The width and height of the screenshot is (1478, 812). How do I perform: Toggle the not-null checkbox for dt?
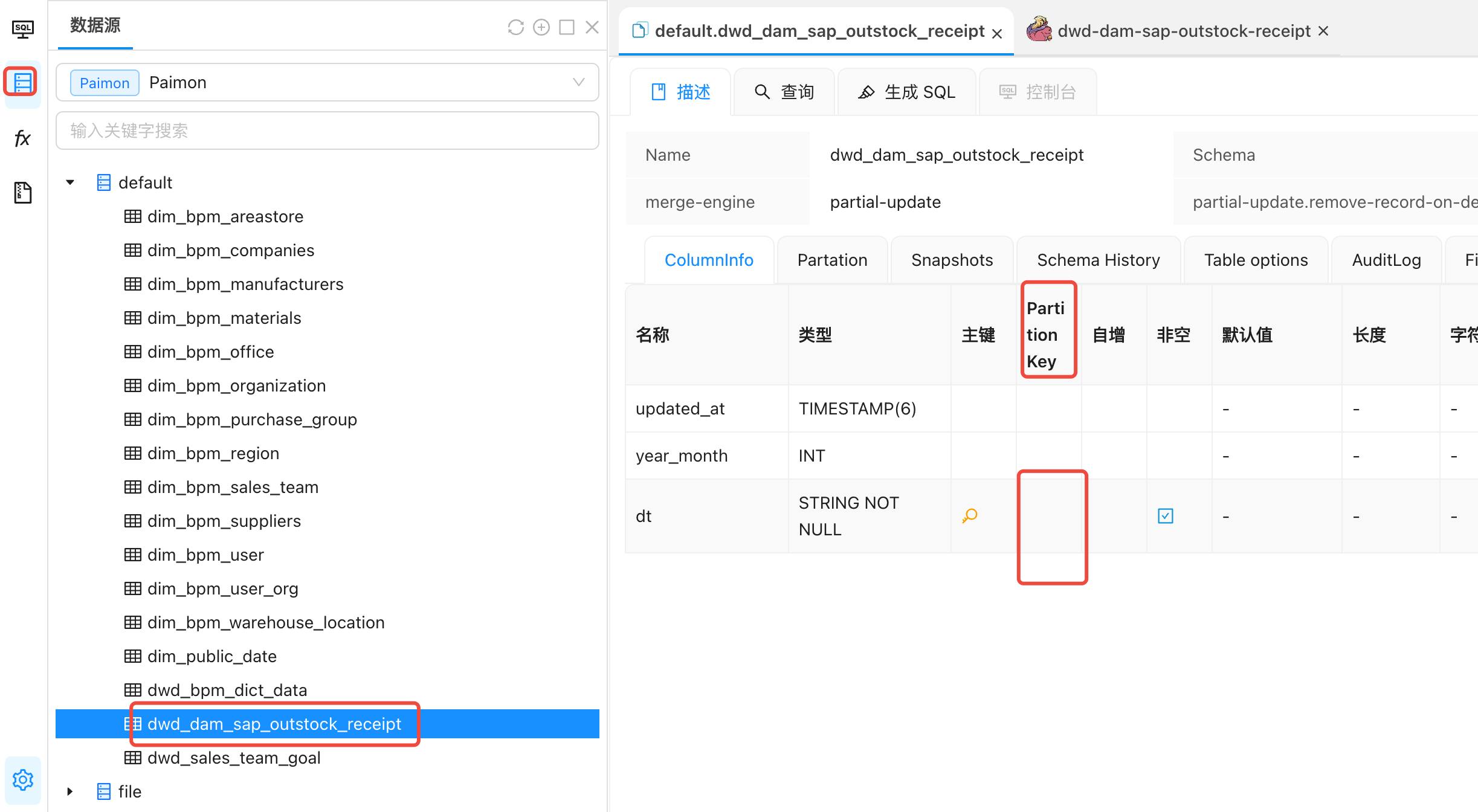(x=1165, y=516)
